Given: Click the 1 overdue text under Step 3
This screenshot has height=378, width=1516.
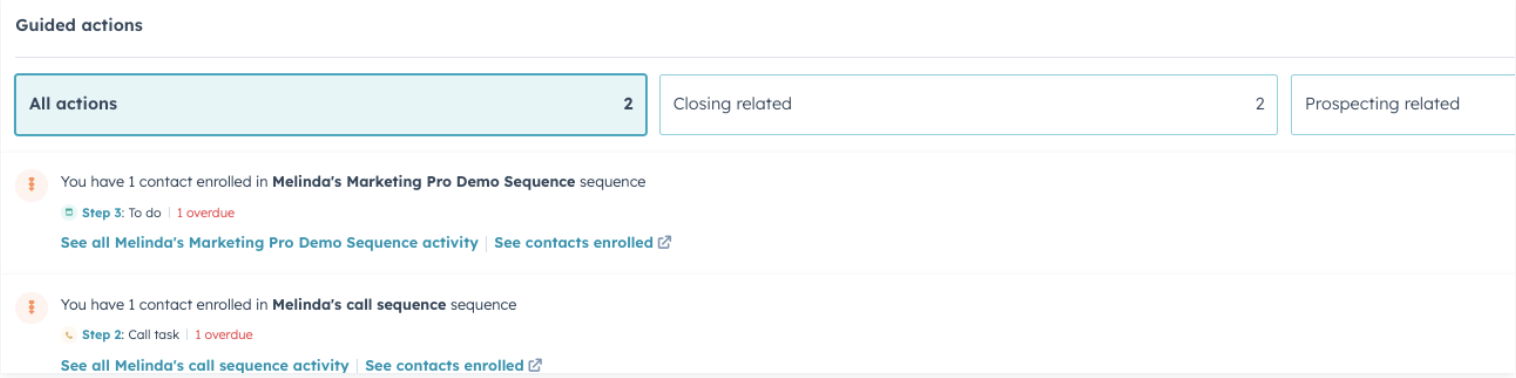Looking at the screenshot, I should (x=206, y=213).
